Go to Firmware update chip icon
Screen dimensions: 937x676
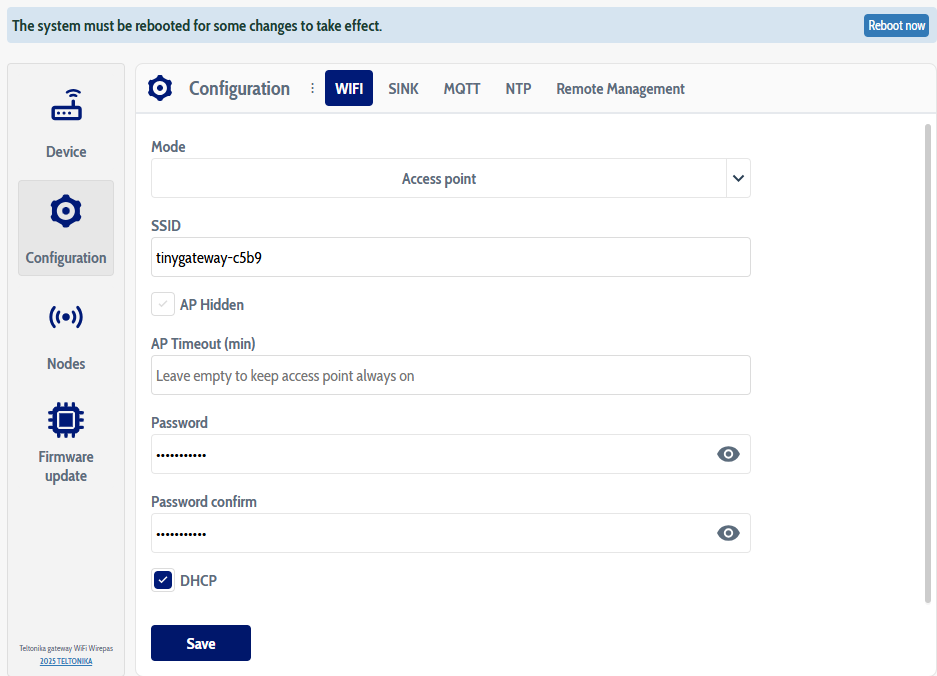(x=66, y=420)
